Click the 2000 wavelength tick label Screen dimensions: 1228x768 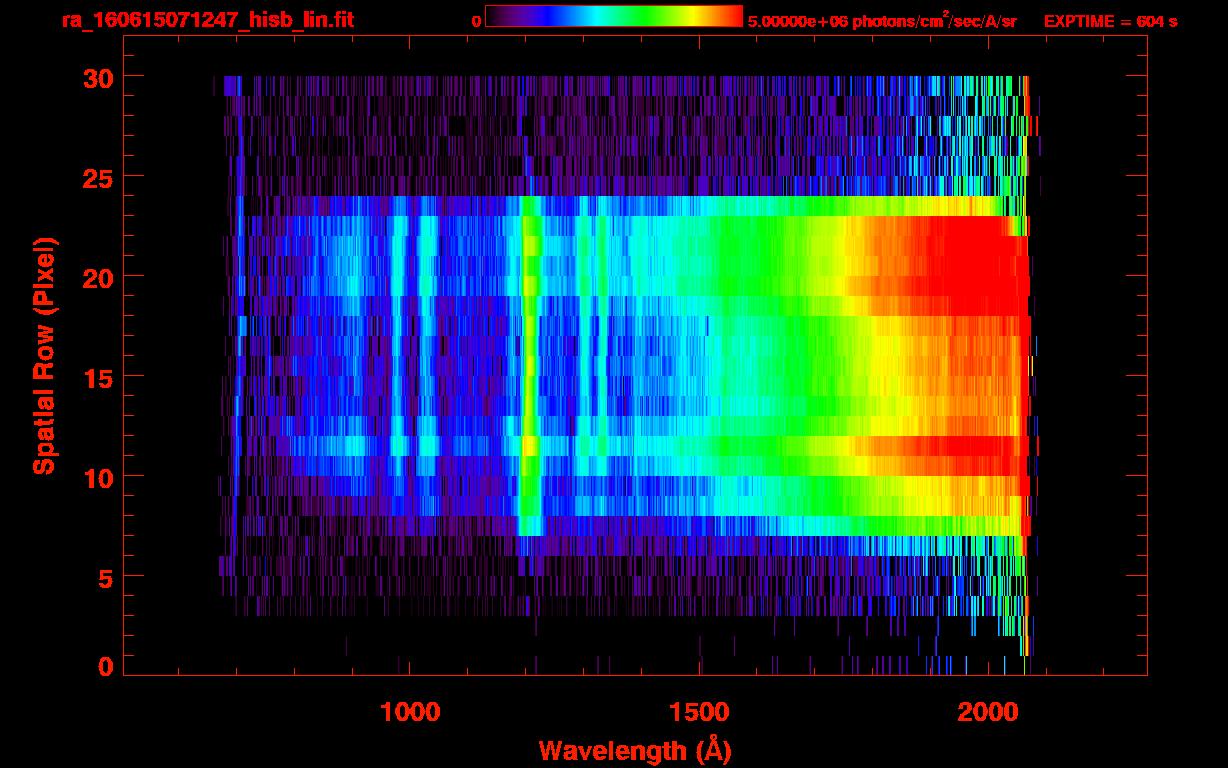click(988, 711)
